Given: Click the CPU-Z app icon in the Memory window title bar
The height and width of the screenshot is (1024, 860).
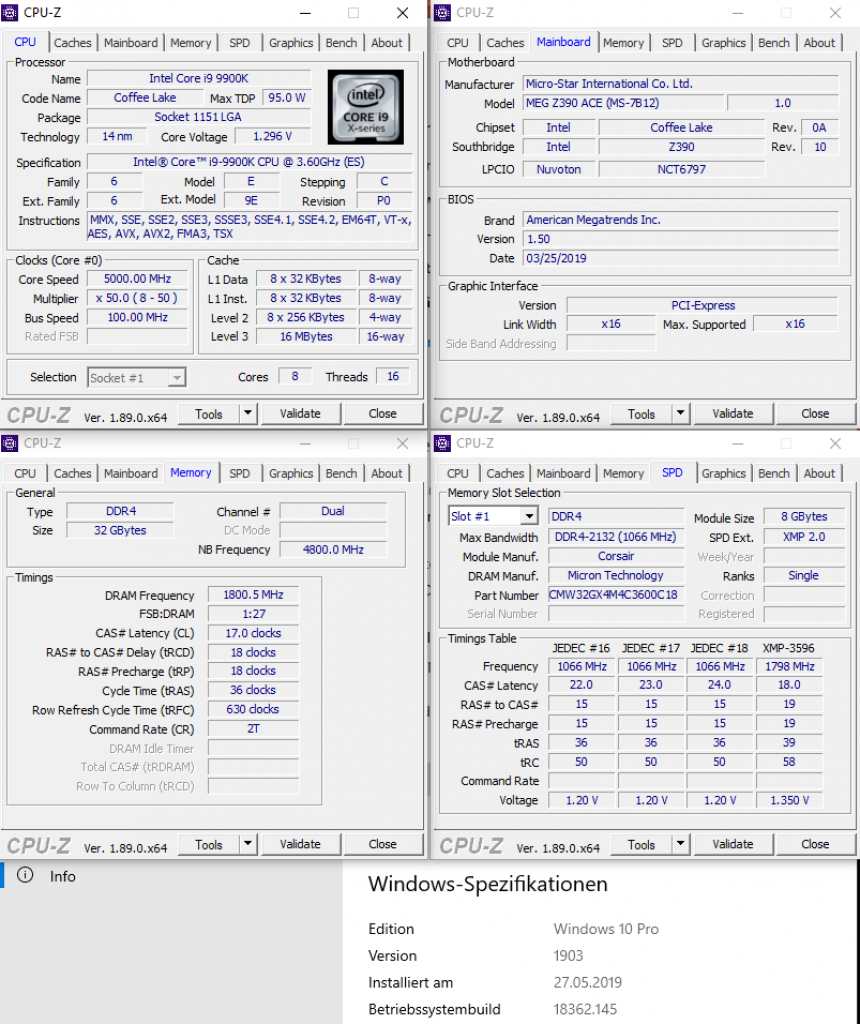Looking at the screenshot, I should pos(10,443).
